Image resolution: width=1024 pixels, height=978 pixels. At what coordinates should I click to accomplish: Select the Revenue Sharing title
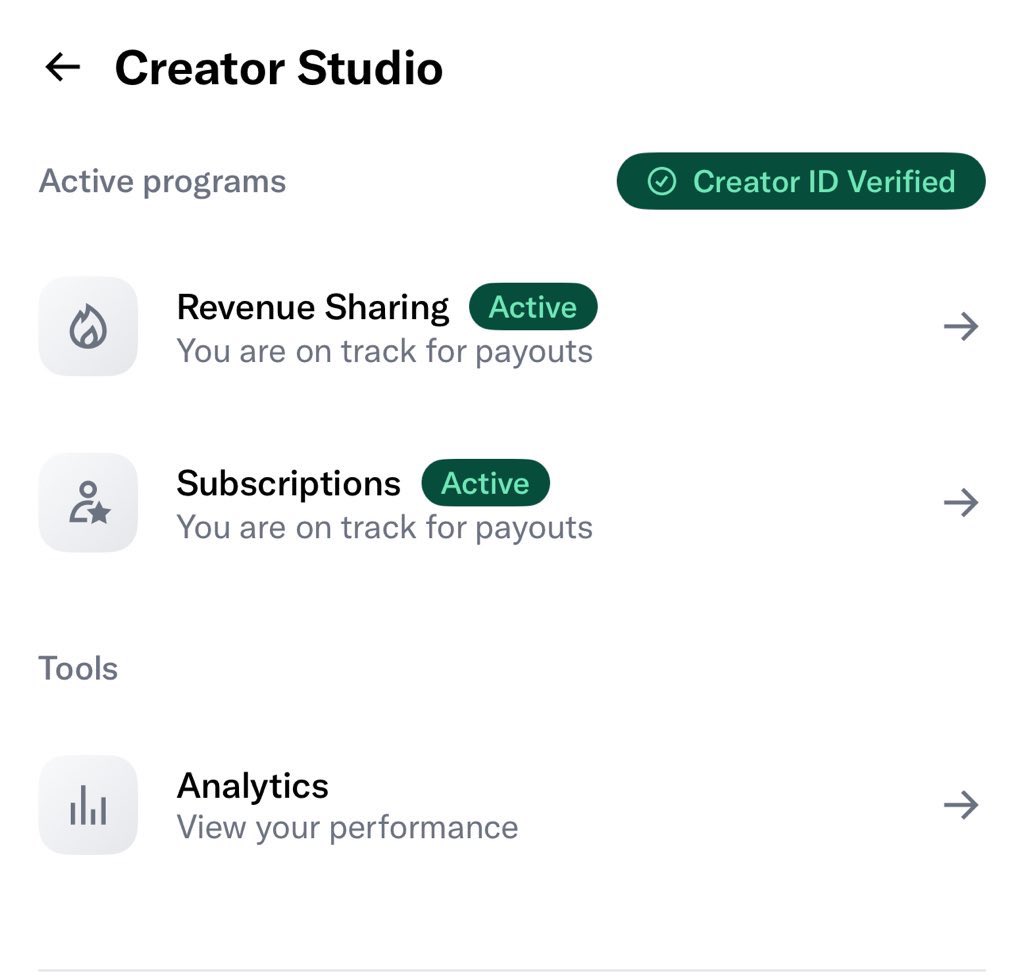313,307
